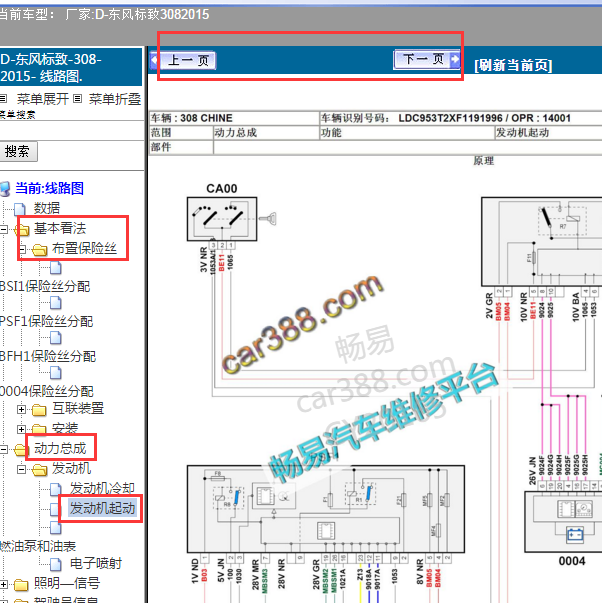602x603 pixels.
Task: Click document icon above 燃油泵和油表
Action: pyautogui.click(x=56, y=528)
